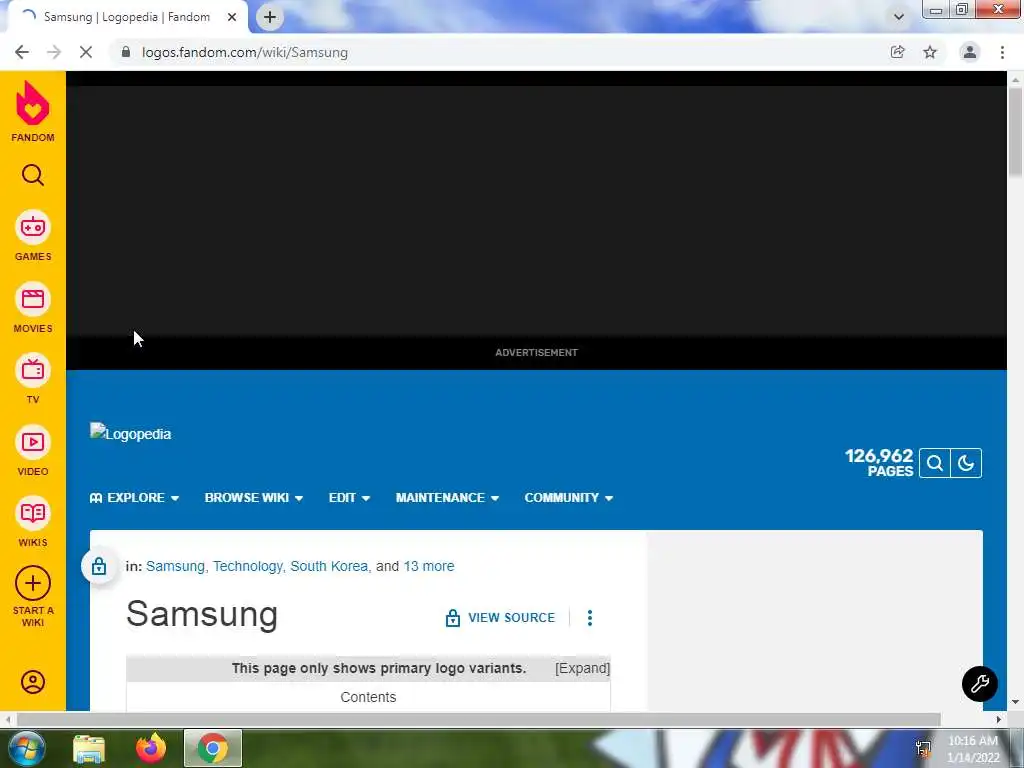The width and height of the screenshot is (1024, 768).
Task: Select the Samsung Logopedia browser tab
Action: 127,17
